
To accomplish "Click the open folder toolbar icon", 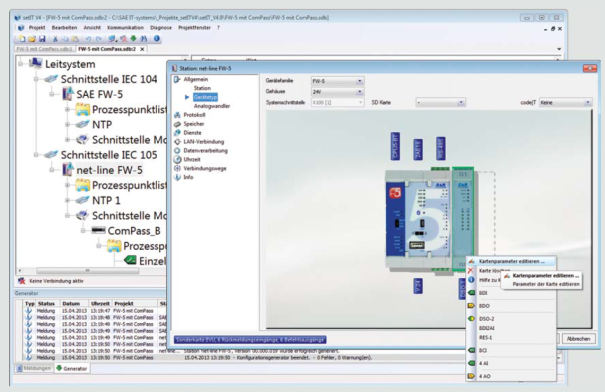I will coord(32,39).
